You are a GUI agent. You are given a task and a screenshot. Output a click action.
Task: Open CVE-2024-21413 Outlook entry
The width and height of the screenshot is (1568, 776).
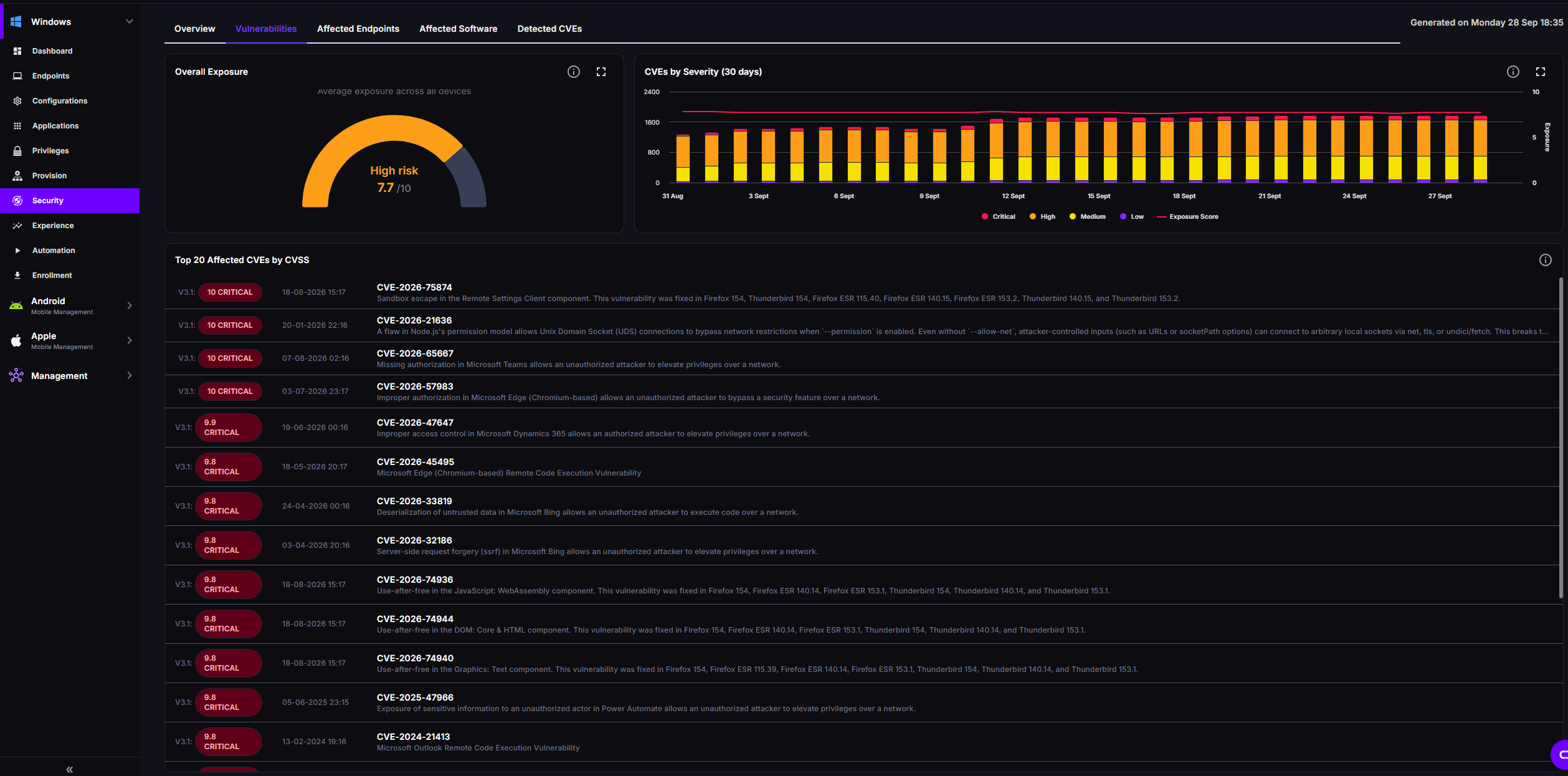pos(862,742)
